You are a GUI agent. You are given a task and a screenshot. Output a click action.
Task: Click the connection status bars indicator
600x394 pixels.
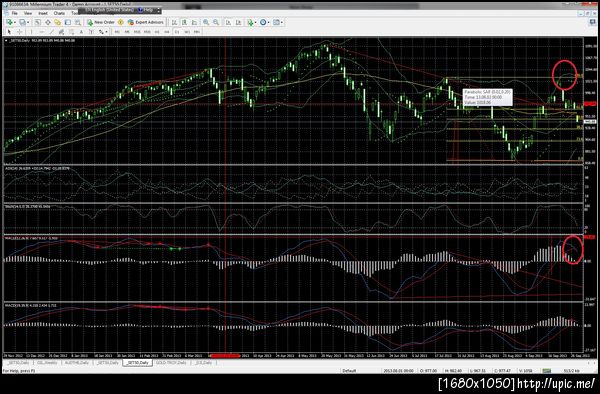tap(547, 370)
